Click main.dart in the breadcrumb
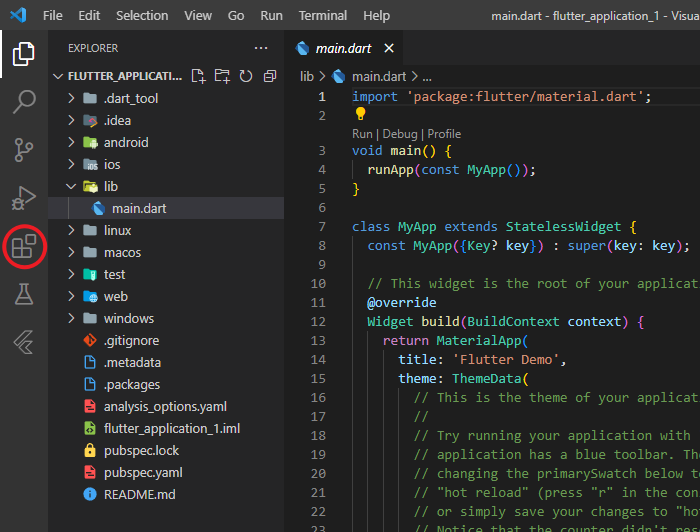The image size is (700, 532). point(379,76)
